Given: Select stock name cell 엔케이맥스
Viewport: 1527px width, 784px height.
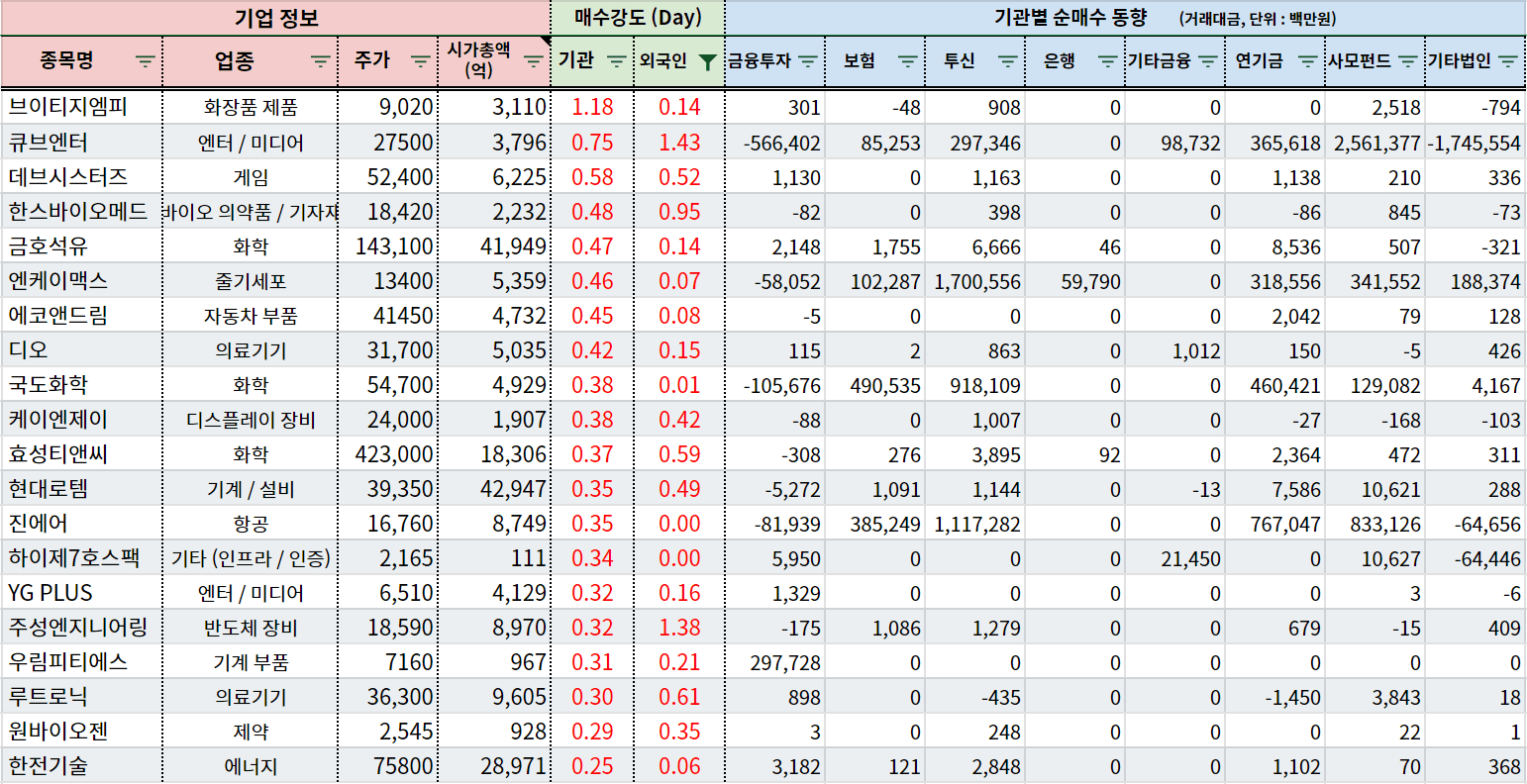Looking at the screenshot, I should [x=82, y=280].
